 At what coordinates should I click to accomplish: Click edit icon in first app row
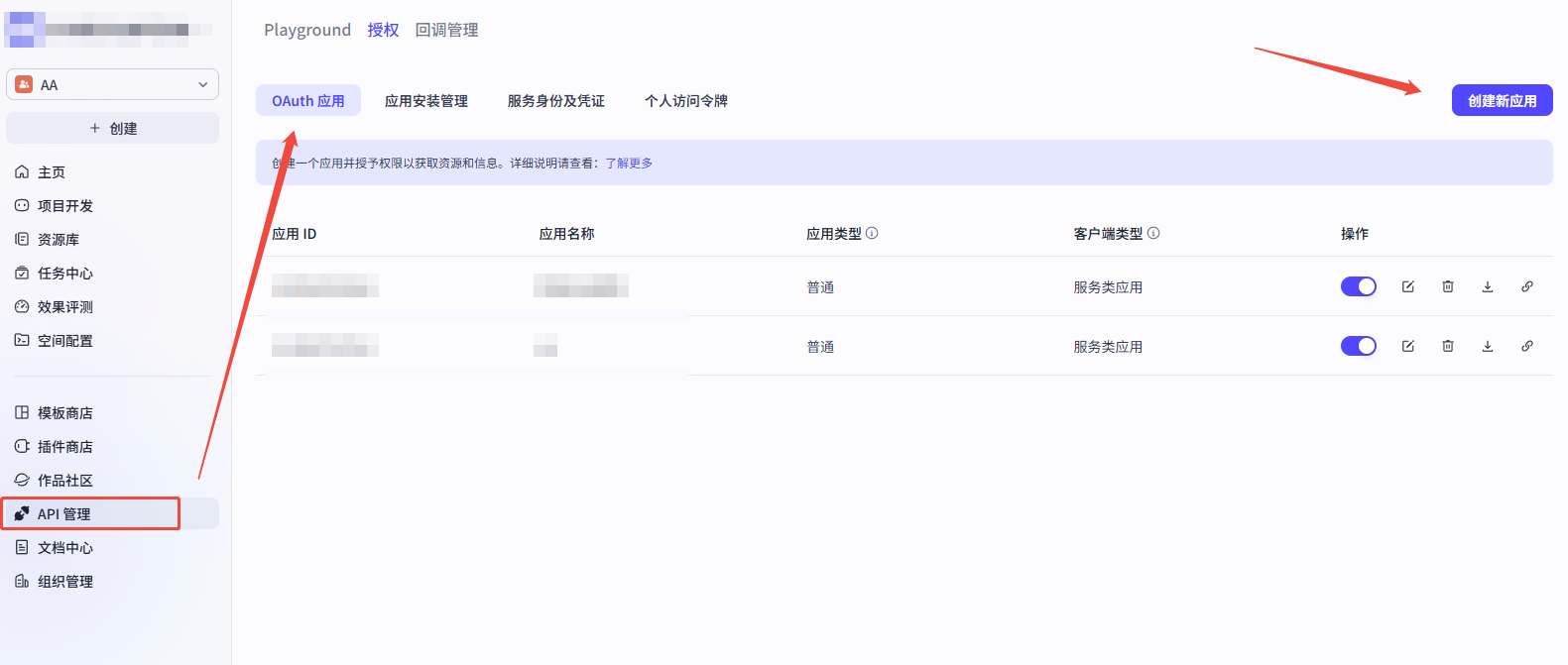[x=1407, y=286]
